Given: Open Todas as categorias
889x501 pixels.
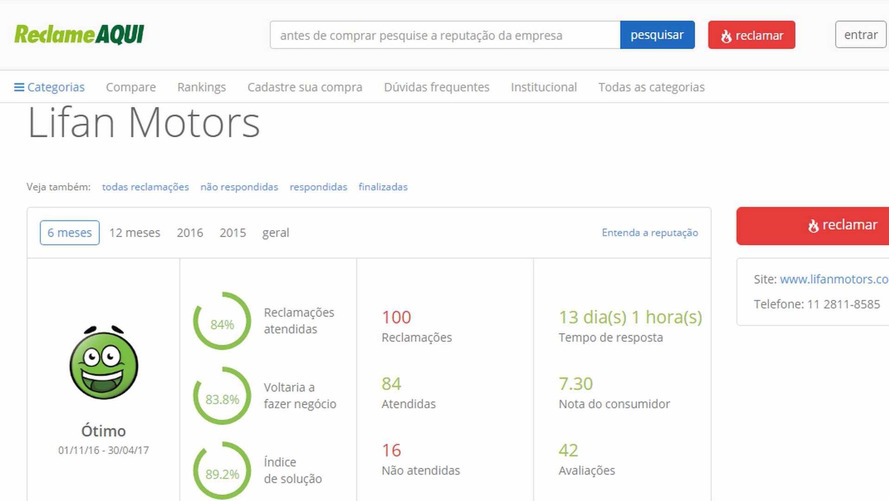Looking at the screenshot, I should (x=651, y=87).
